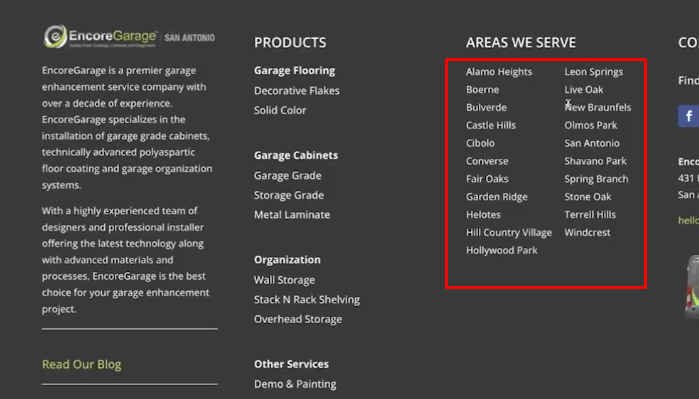The width and height of the screenshot is (699, 399).
Task: Select Converse service area
Action: click(x=487, y=161)
